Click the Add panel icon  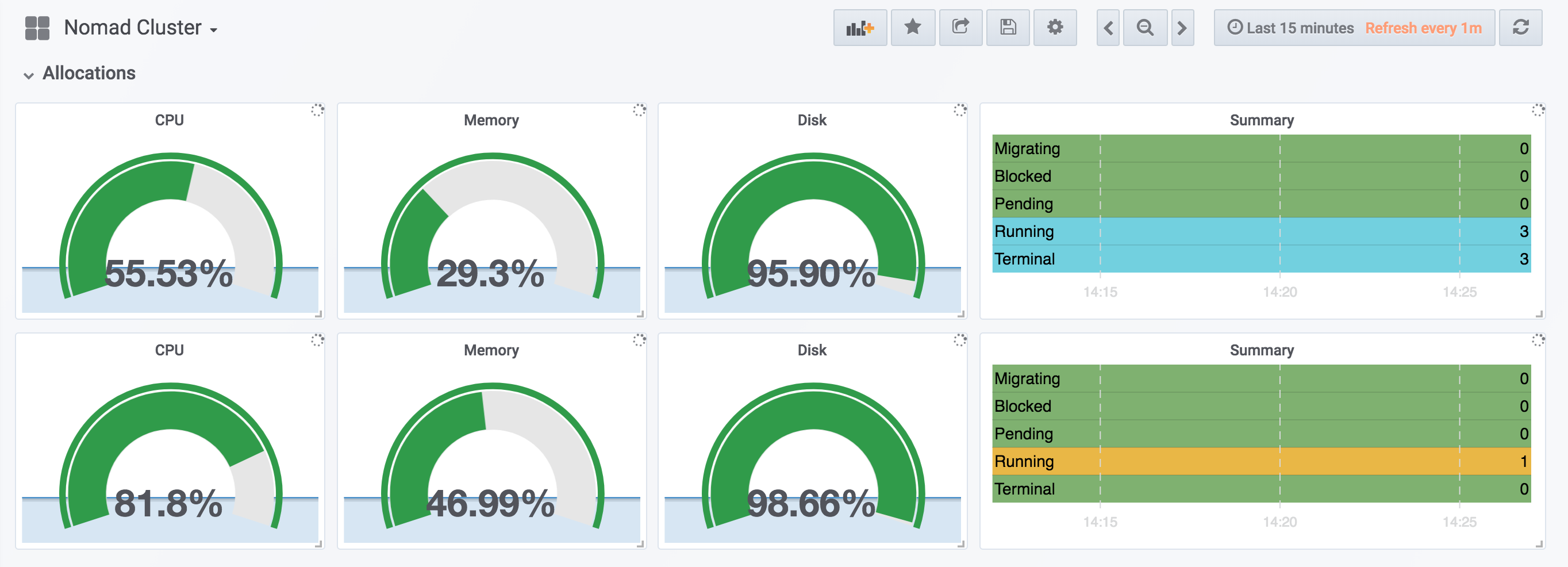tap(859, 28)
